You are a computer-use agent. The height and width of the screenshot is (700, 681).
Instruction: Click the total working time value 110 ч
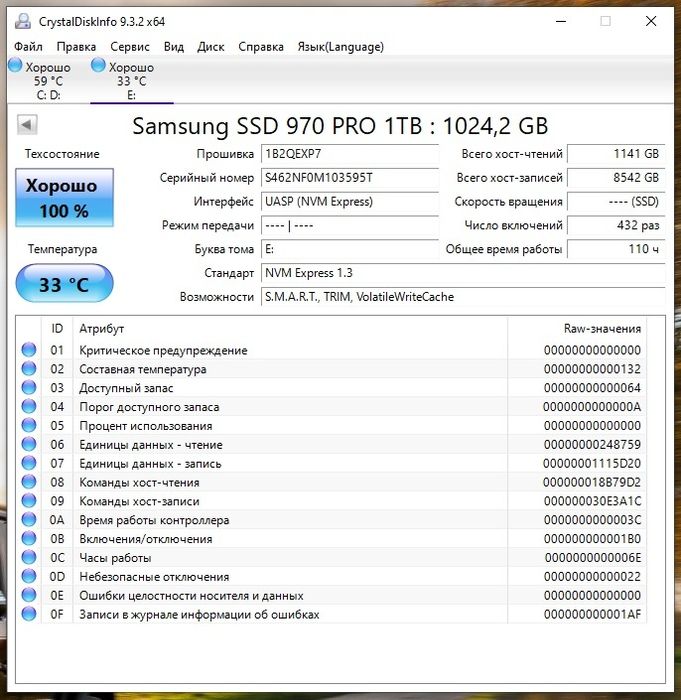click(x=616, y=249)
